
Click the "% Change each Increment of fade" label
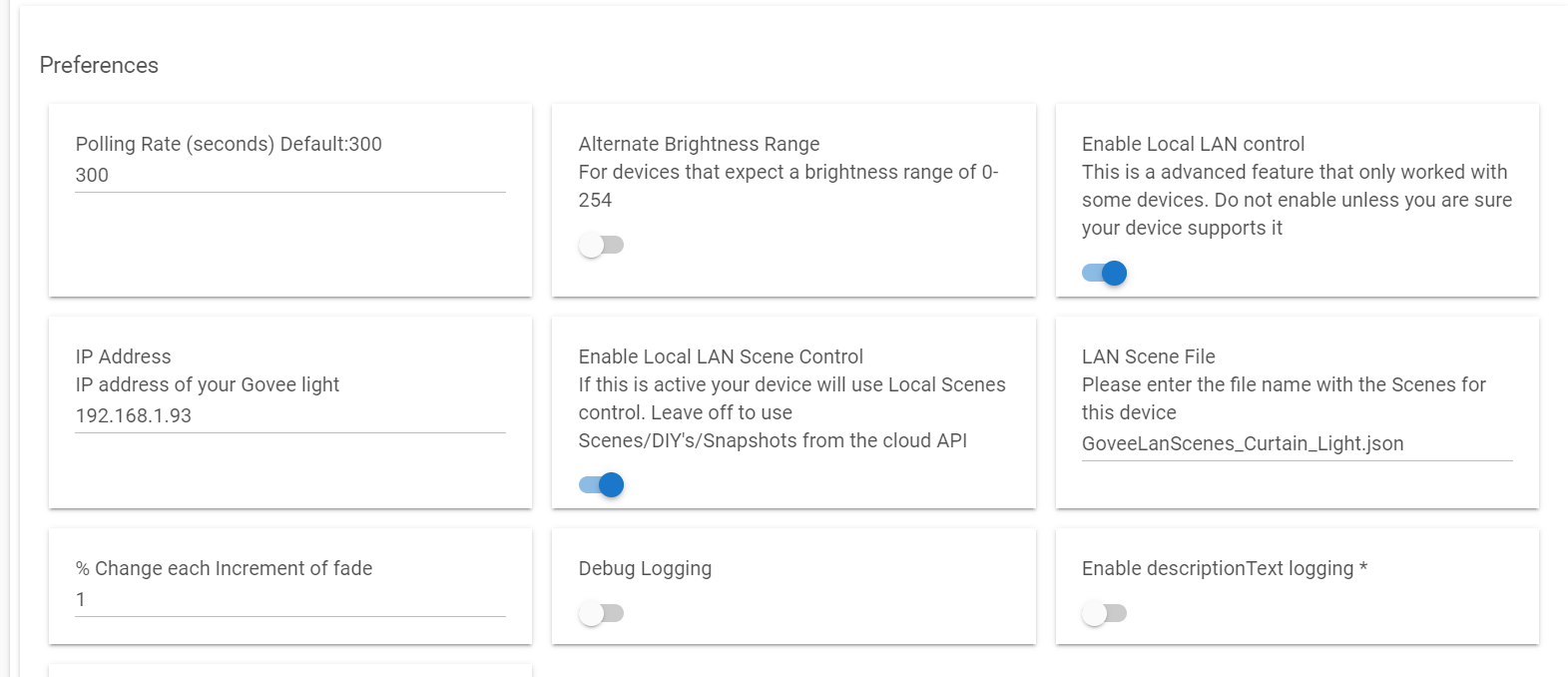click(224, 568)
